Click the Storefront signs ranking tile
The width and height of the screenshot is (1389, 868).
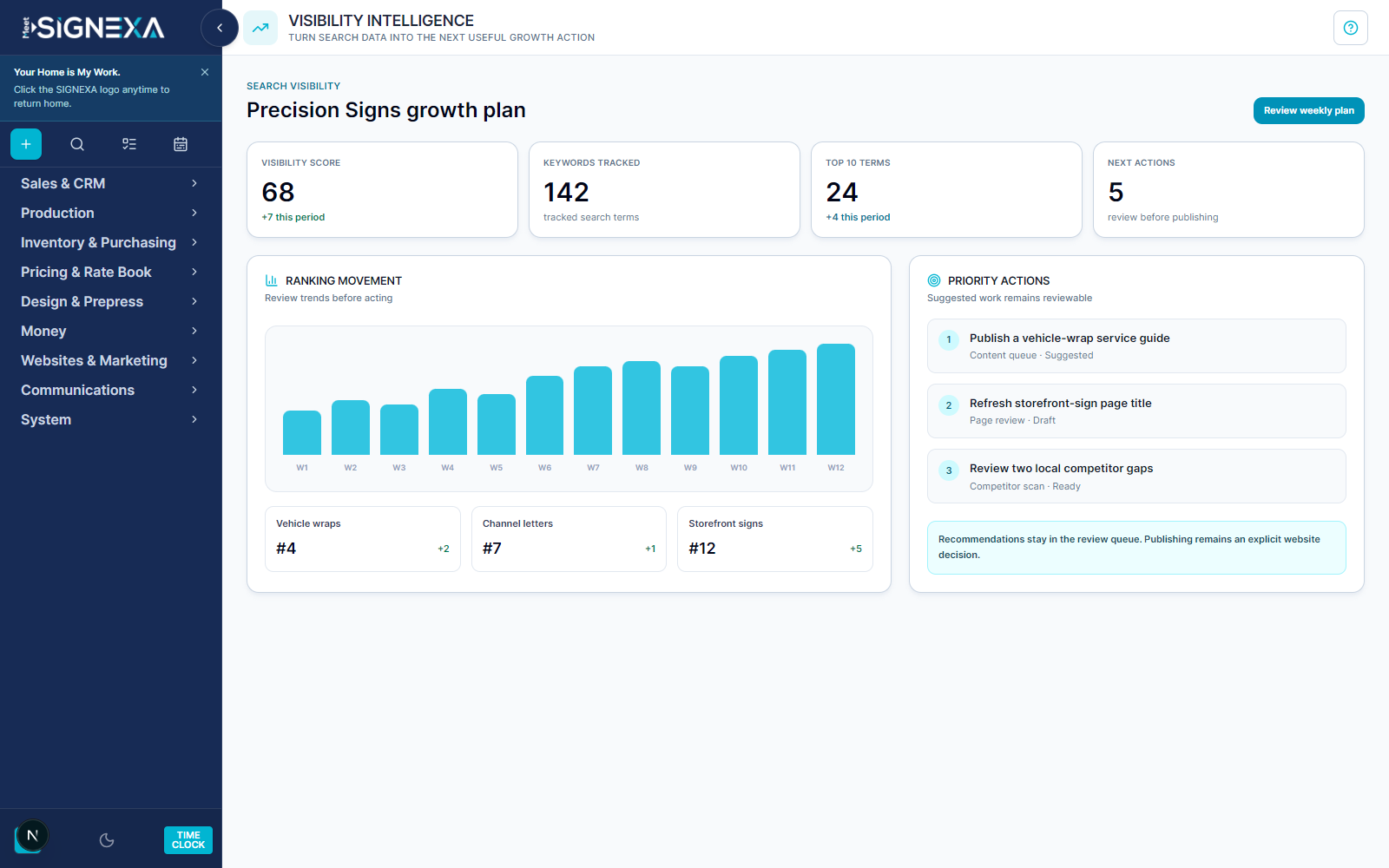(x=775, y=539)
